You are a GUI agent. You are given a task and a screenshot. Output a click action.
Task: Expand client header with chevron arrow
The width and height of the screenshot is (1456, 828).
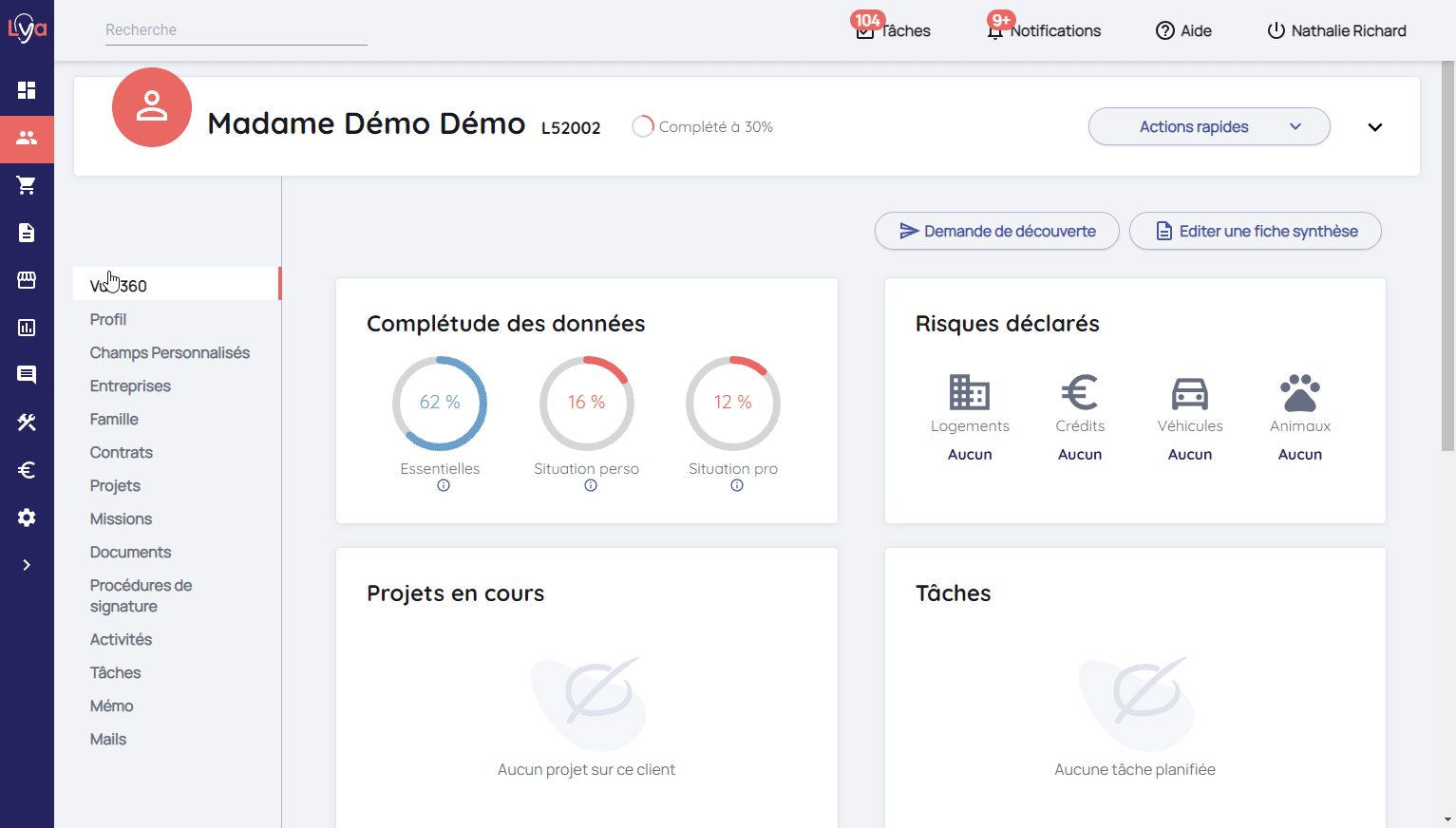pyautogui.click(x=1374, y=127)
